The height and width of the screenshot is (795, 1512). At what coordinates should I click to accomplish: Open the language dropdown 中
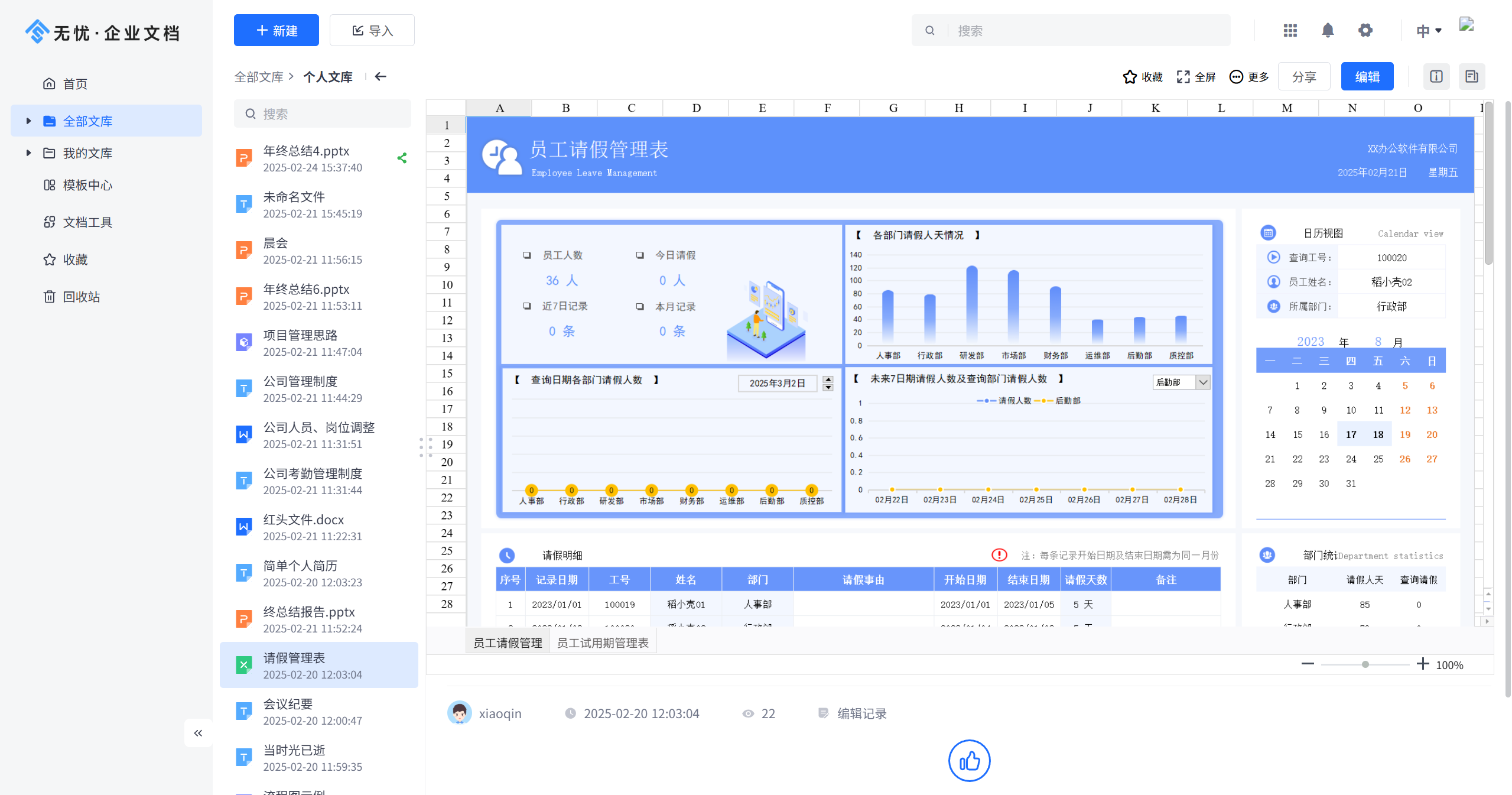(1428, 31)
